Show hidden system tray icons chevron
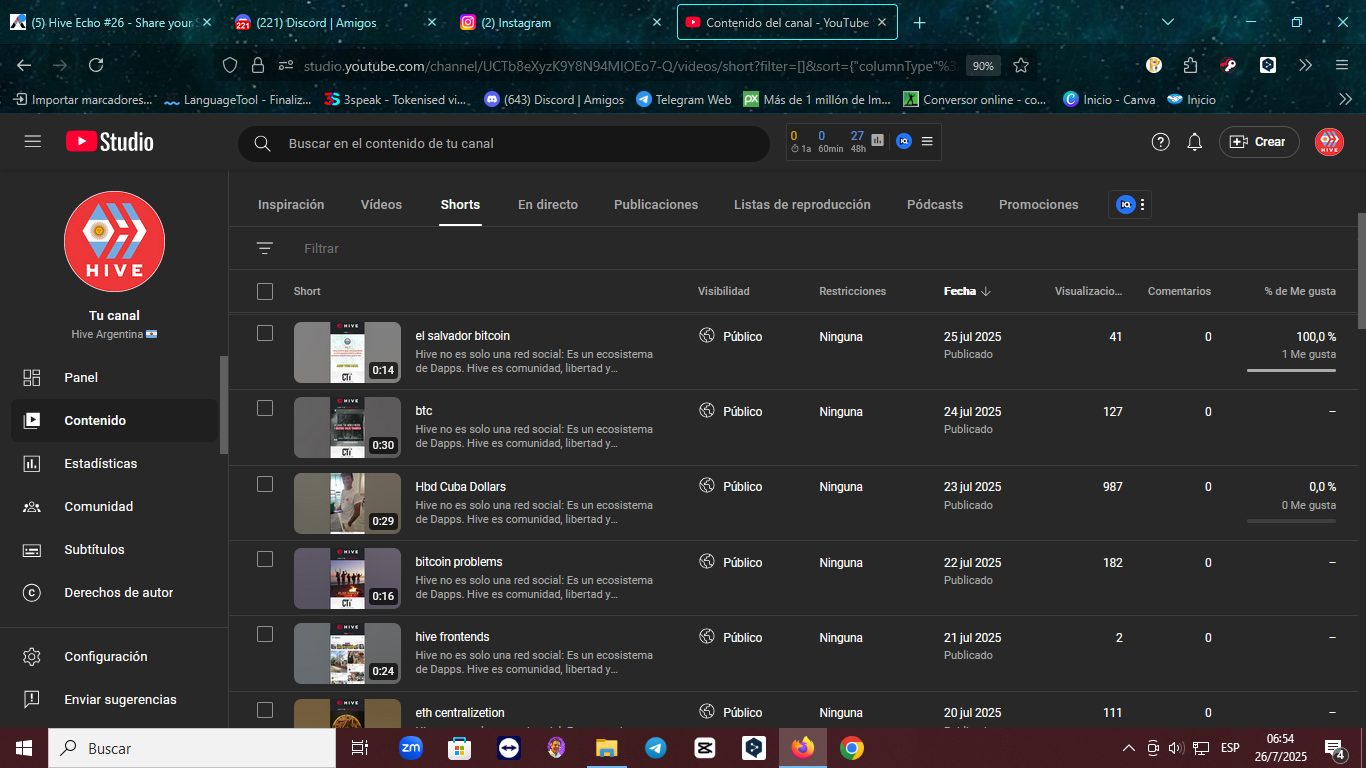The width and height of the screenshot is (1366, 768). coord(1129,748)
